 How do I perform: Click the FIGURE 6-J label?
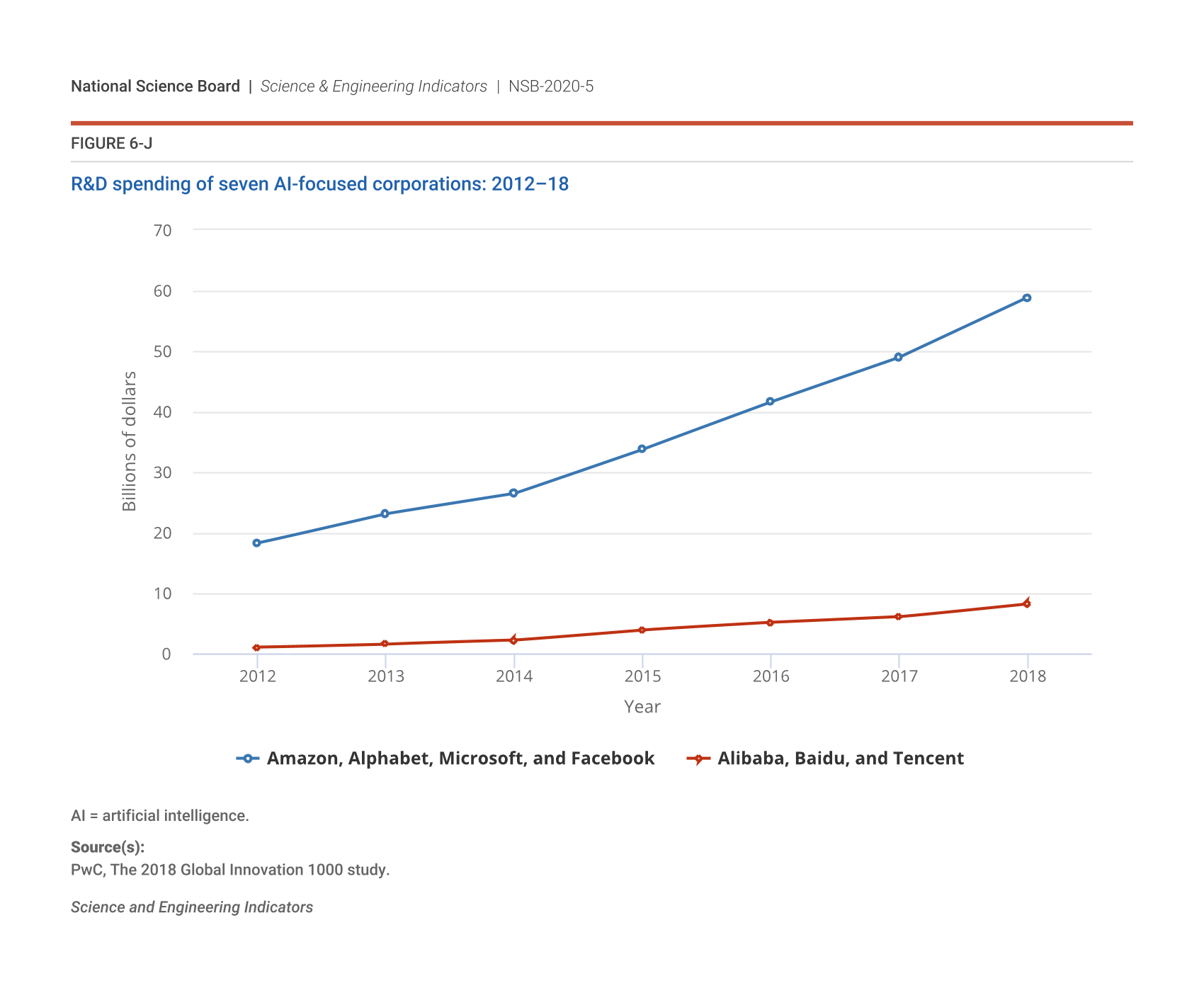[x=111, y=144]
